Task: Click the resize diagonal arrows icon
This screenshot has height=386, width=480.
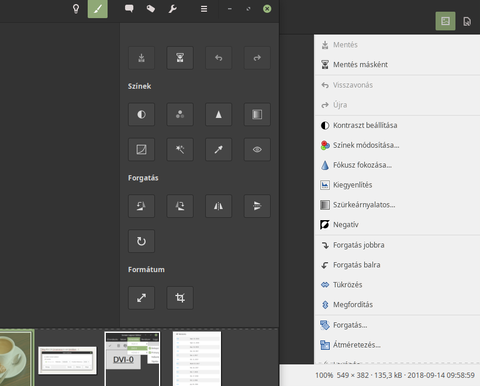Action: (141, 298)
